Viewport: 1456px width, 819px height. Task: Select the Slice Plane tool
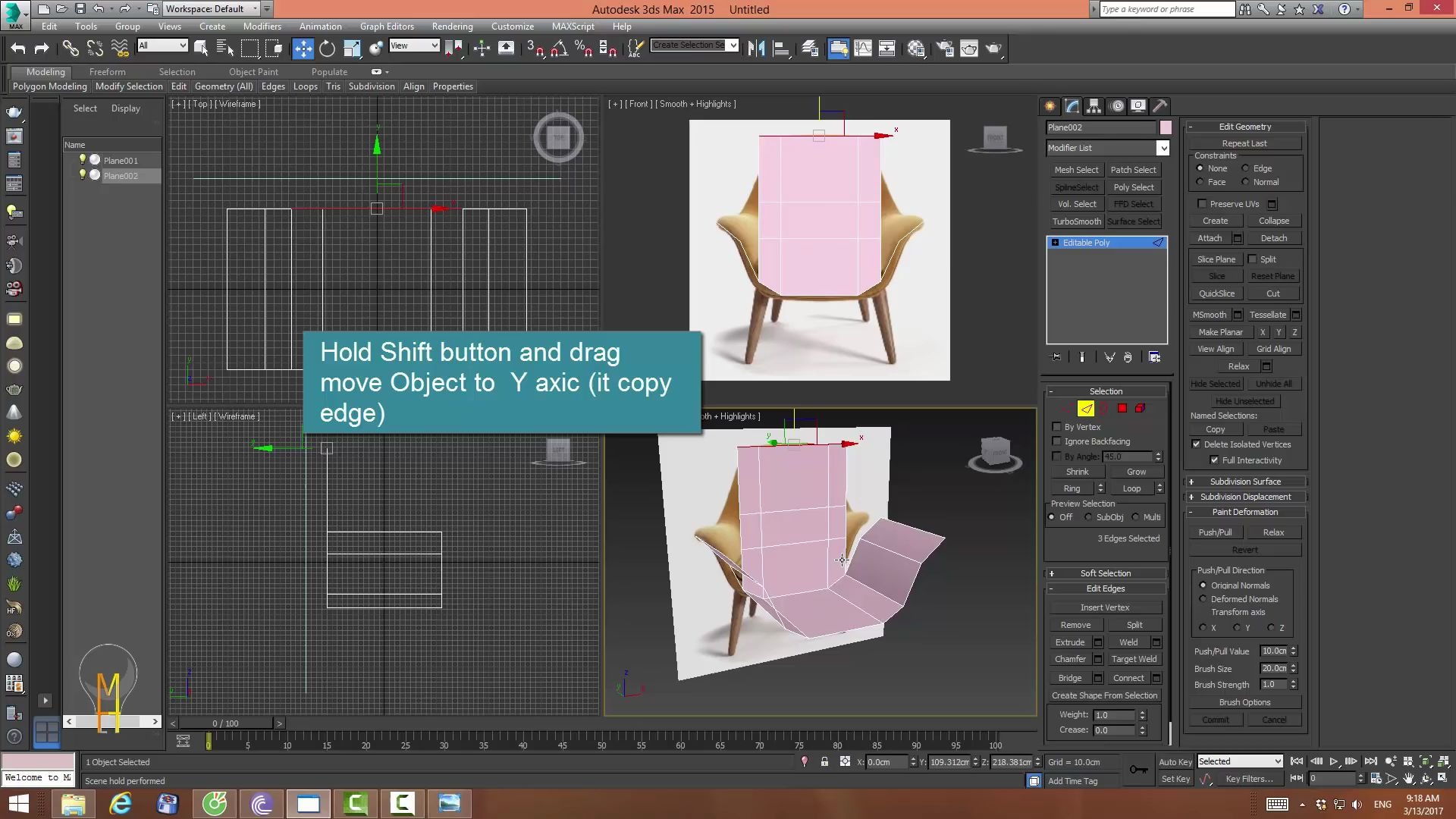click(1215, 258)
